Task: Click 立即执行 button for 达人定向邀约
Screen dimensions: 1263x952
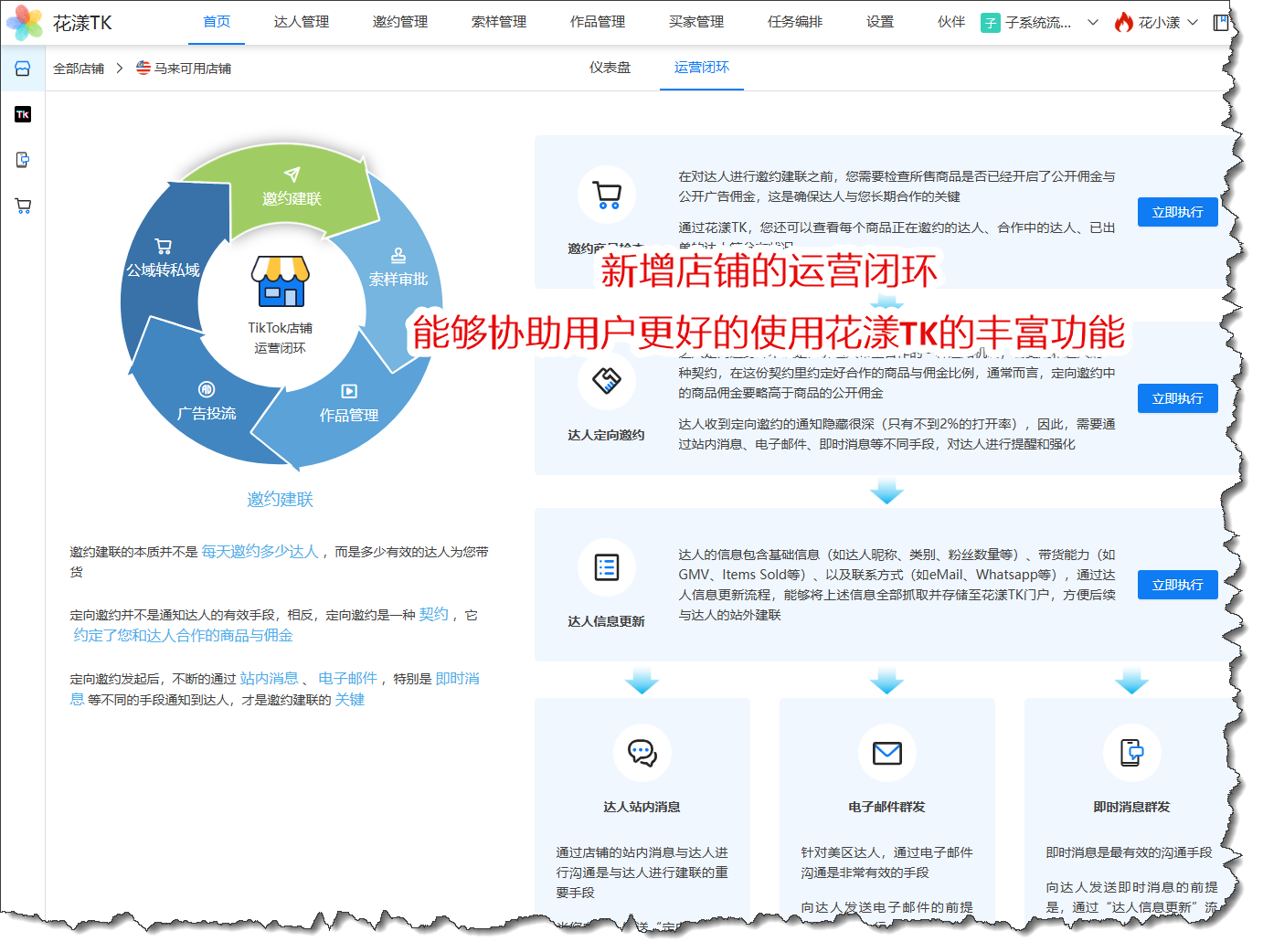Action: point(1177,398)
